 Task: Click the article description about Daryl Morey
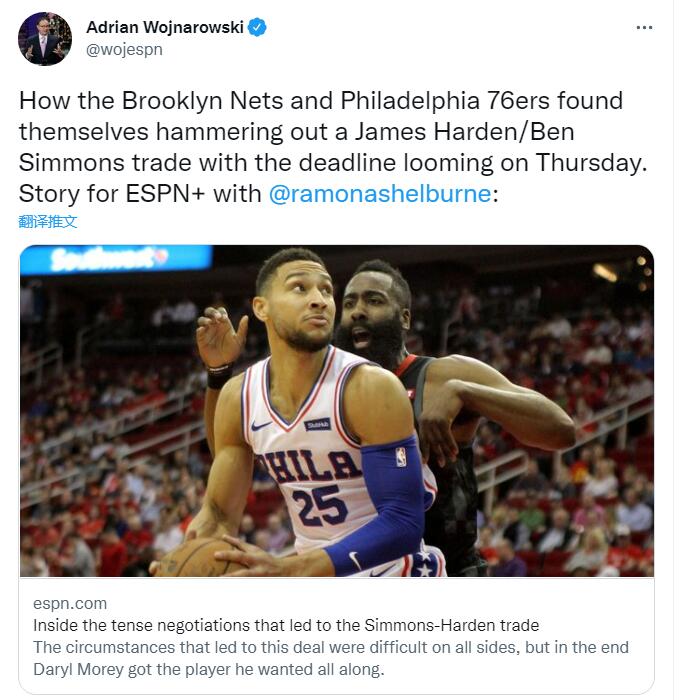tap(331, 658)
